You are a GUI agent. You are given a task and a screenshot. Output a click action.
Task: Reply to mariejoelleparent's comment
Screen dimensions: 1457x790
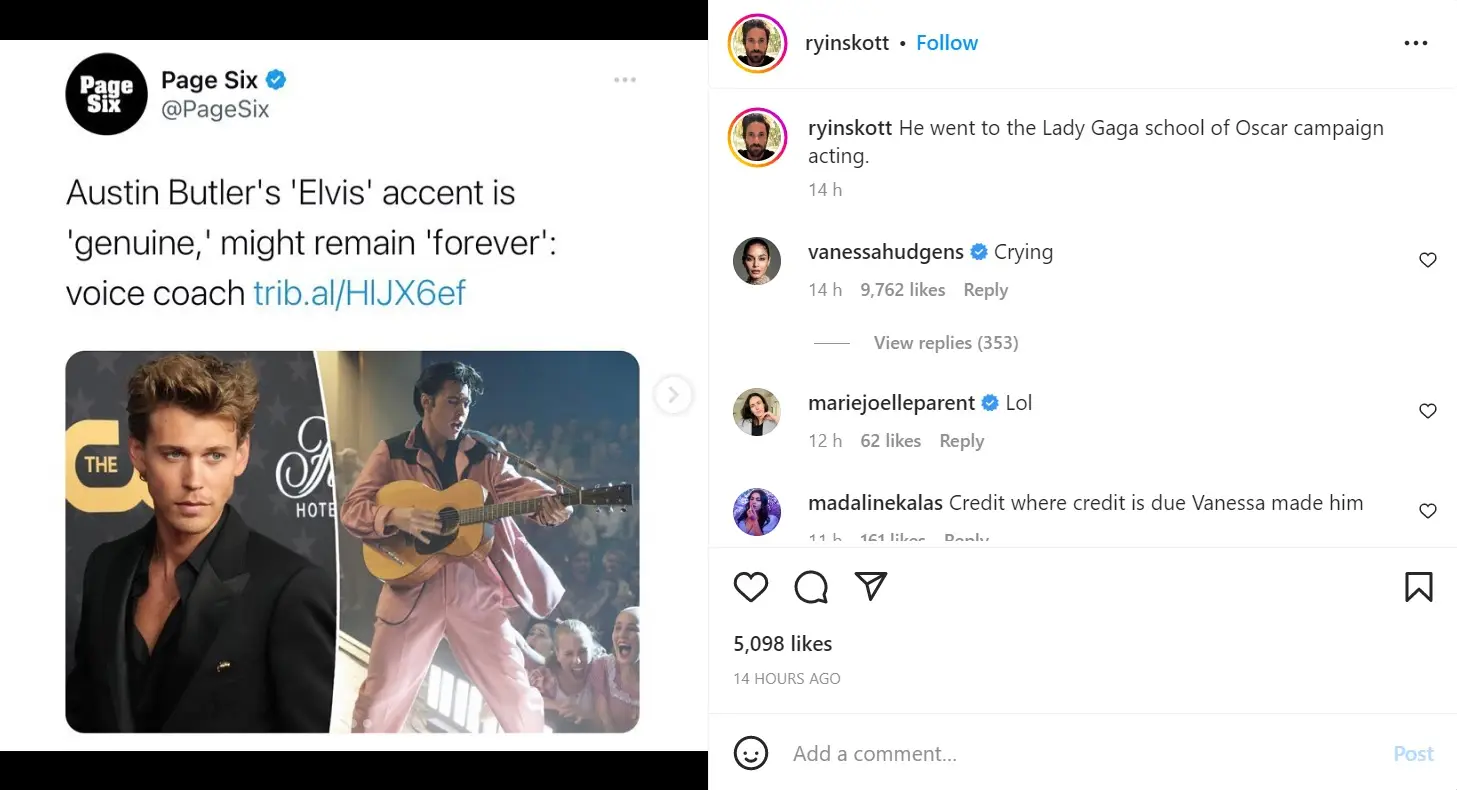coord(960,440)
